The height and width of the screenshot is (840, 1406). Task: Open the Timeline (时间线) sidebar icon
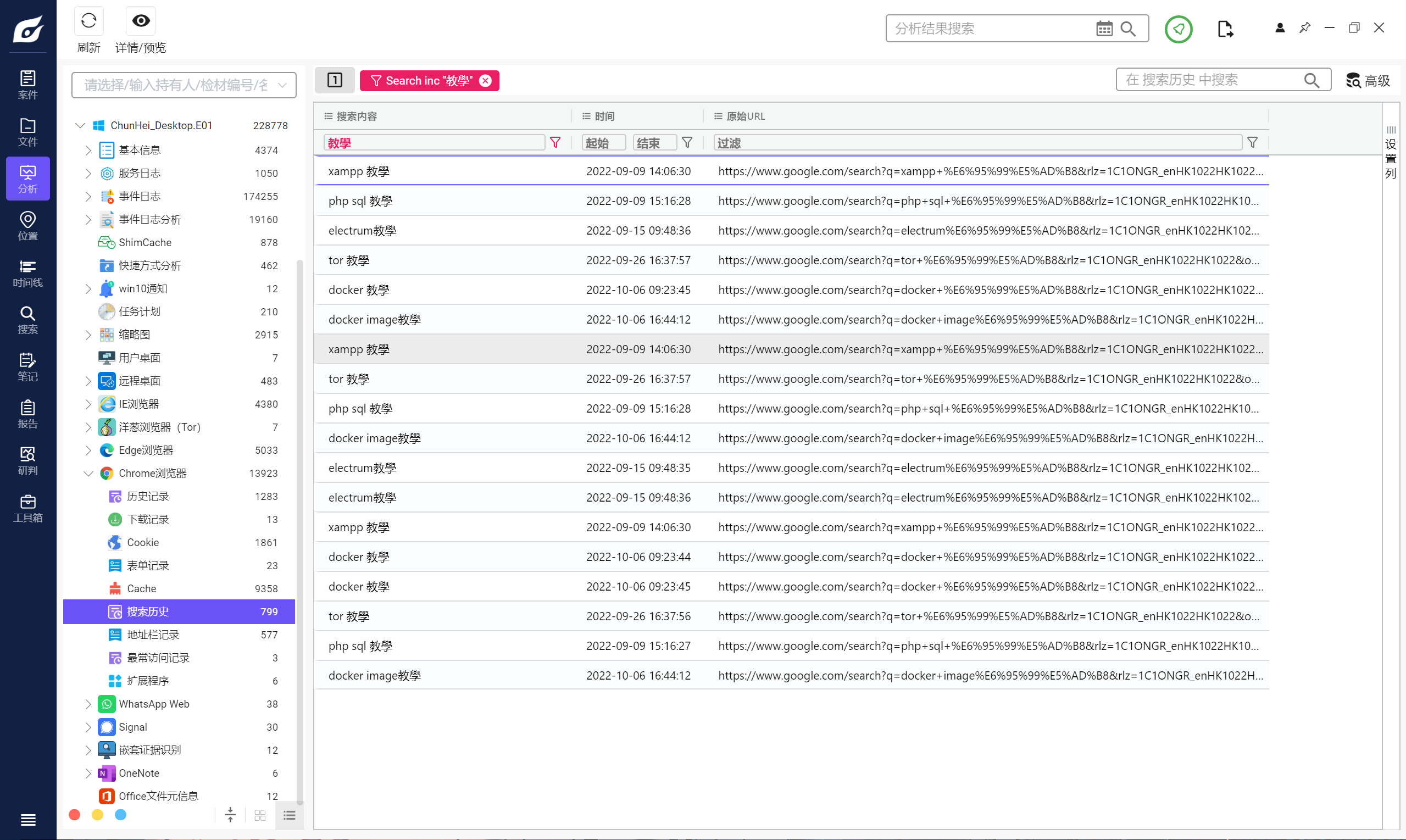(x=27, y=273)
